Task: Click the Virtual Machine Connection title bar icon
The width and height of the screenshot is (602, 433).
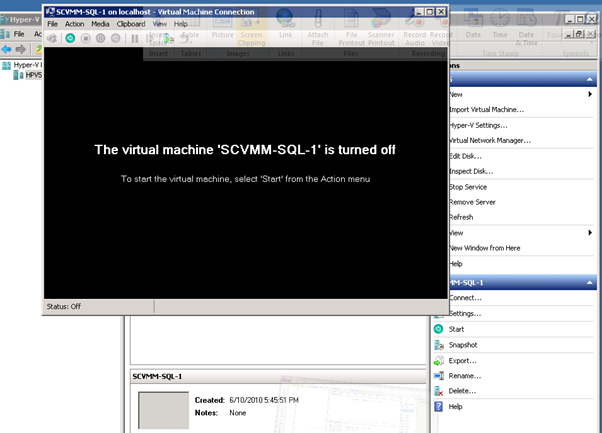Action: pos(50,12)
